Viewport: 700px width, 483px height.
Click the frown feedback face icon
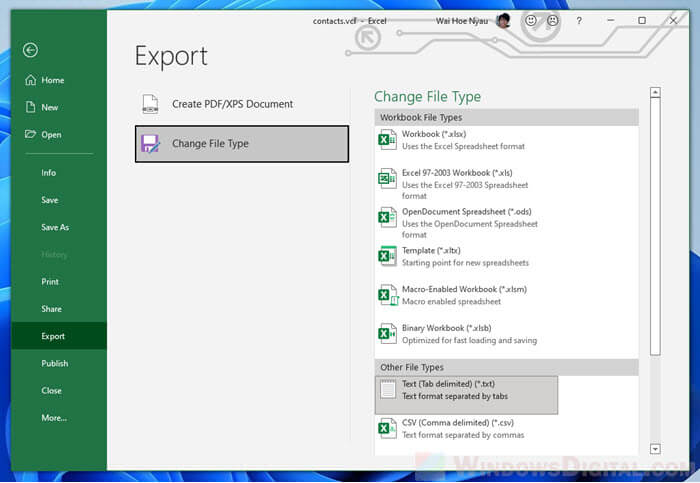(553, 21)
